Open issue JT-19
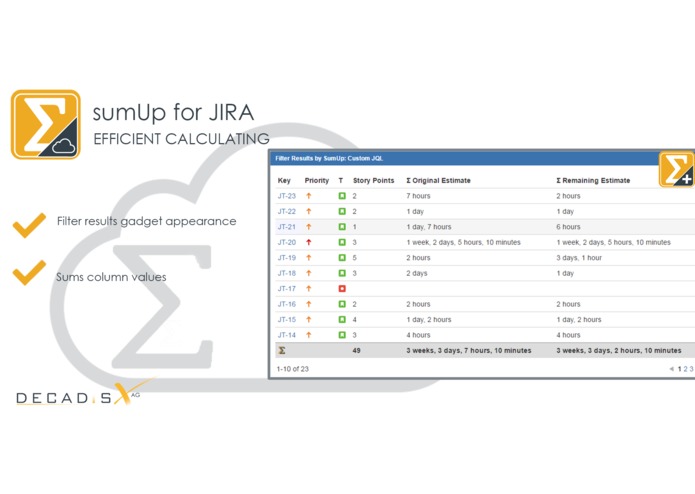Viewport: 695px width, 494px height. pyautogui.click(x=287, y=258)
